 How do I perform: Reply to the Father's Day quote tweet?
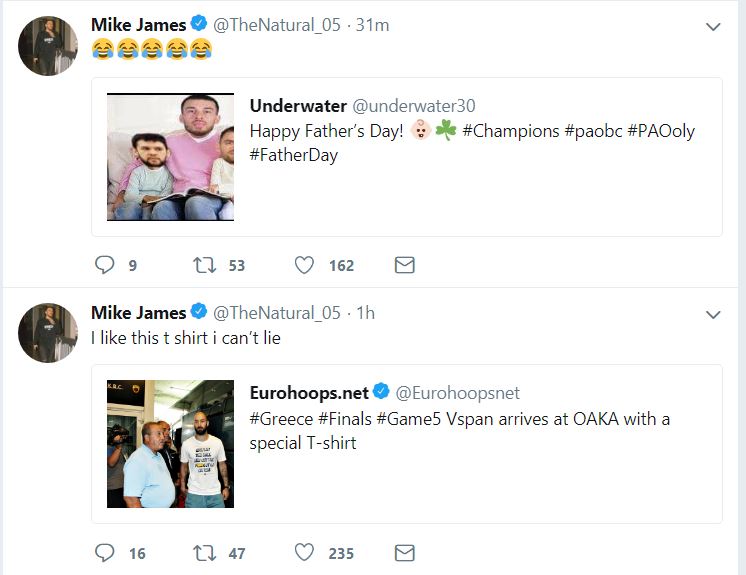pyautogui.click(x=105, y=265)
